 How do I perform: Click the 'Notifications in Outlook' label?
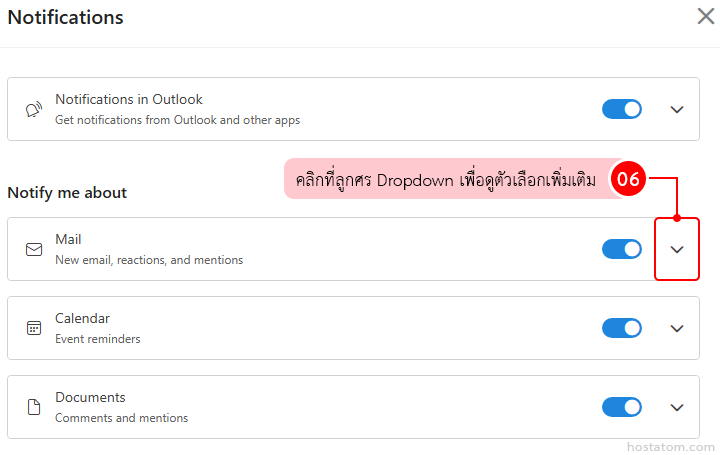click(x=129, y=99)
